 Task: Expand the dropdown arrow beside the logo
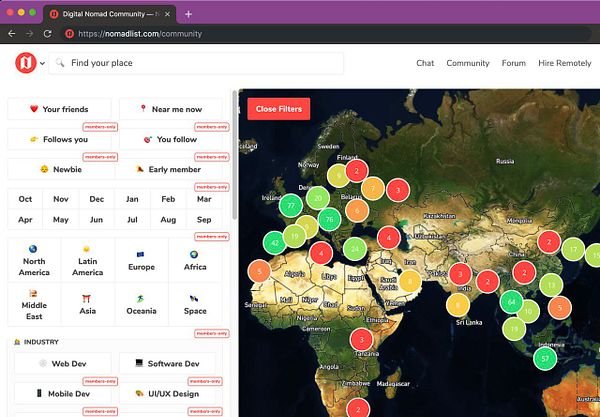41,64
